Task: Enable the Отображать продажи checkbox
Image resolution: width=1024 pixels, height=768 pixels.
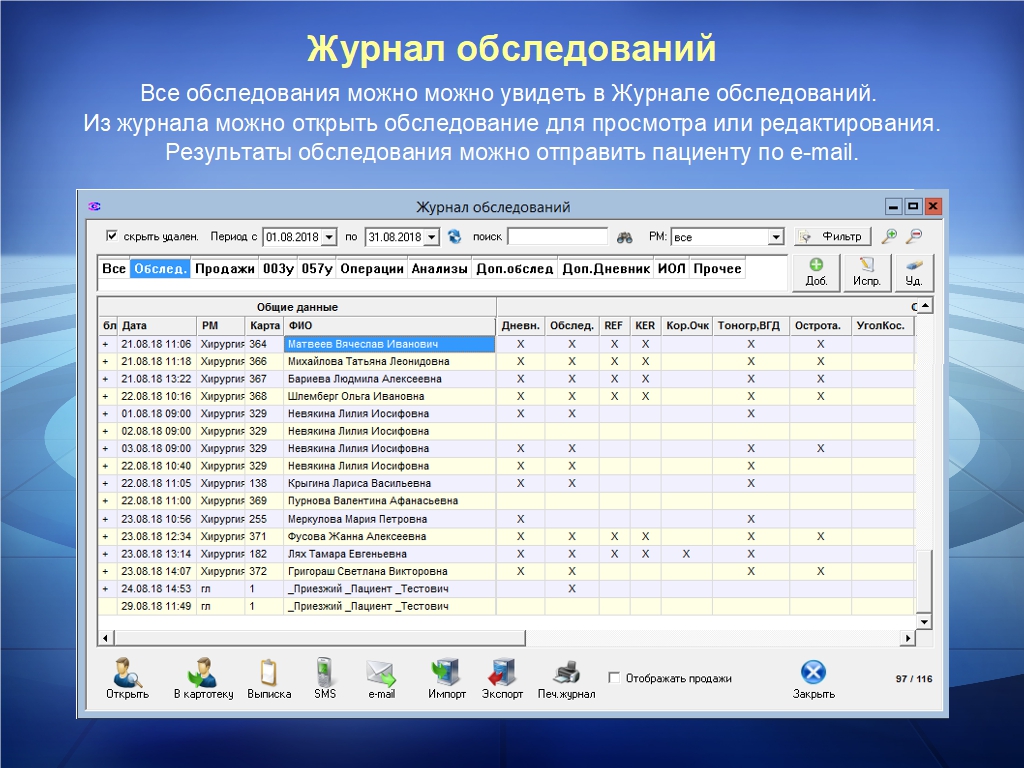Action: [x=614, y=678]
